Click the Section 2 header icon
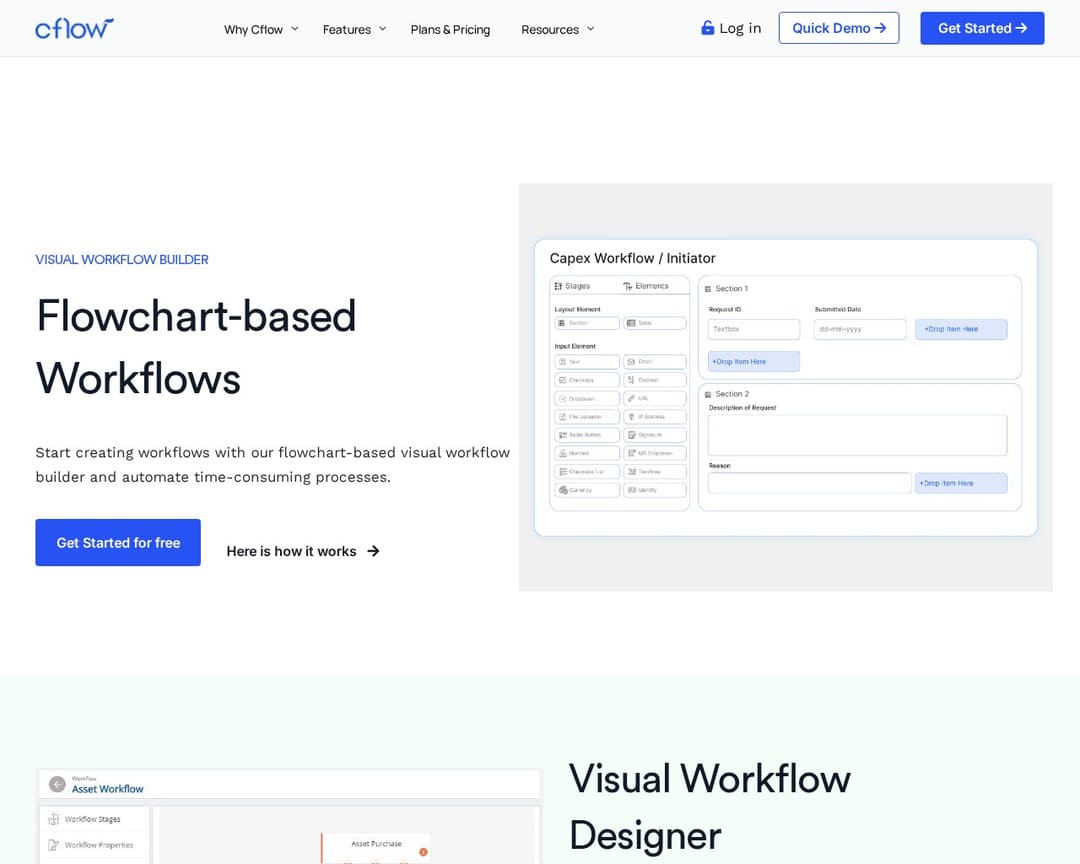 pos(708,394)
